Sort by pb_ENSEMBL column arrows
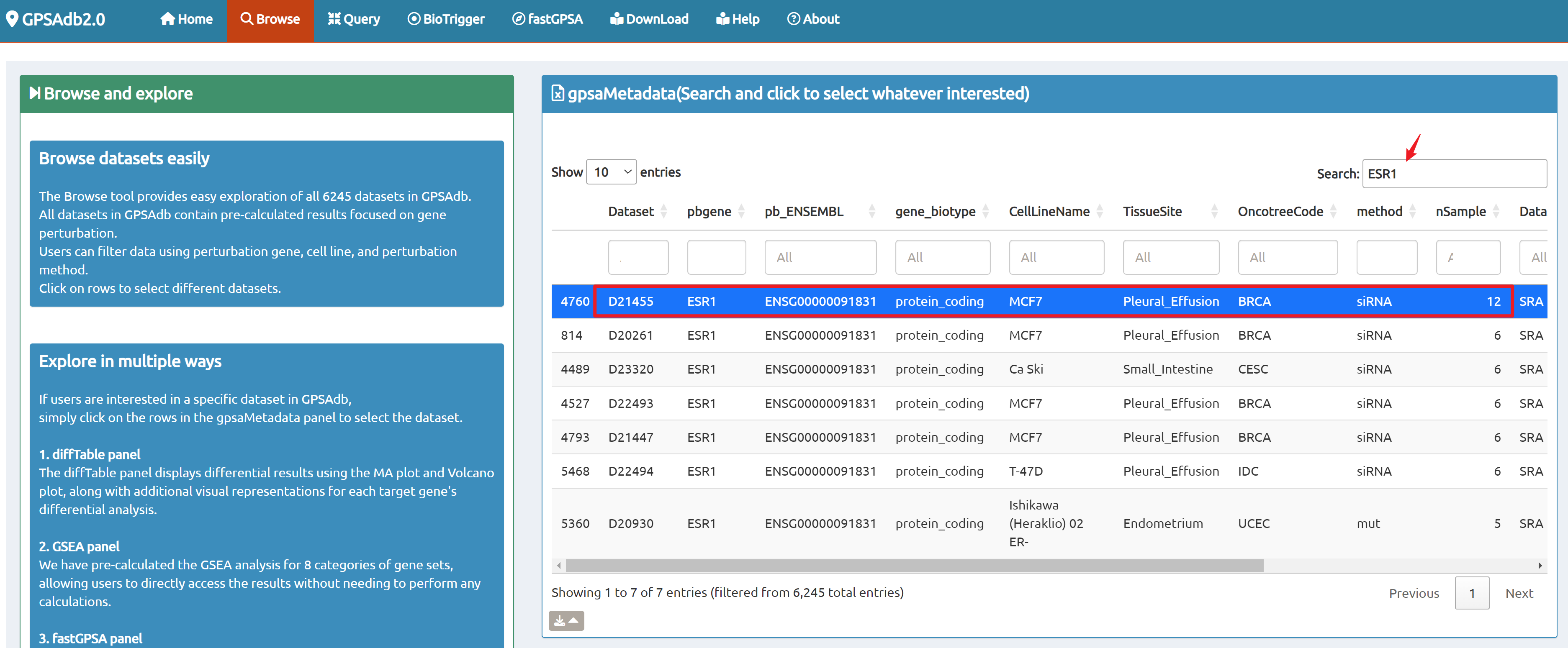The width and height of the screenshot is (1568, 648). pos(872,211)
